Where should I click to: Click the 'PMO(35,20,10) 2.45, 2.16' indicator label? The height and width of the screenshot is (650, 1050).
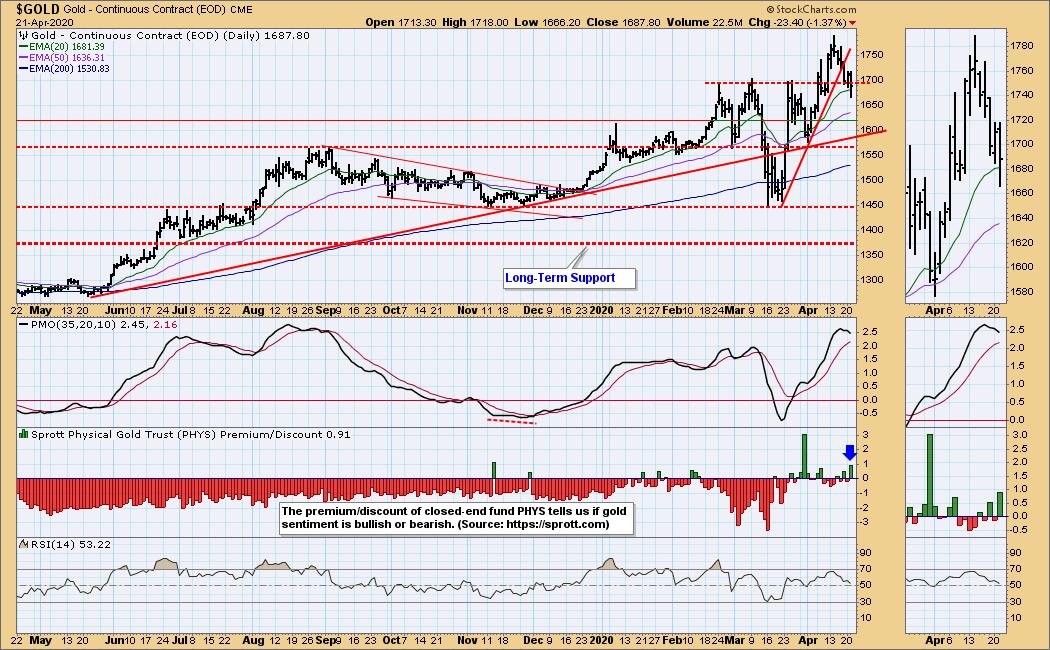coord(104,325)
